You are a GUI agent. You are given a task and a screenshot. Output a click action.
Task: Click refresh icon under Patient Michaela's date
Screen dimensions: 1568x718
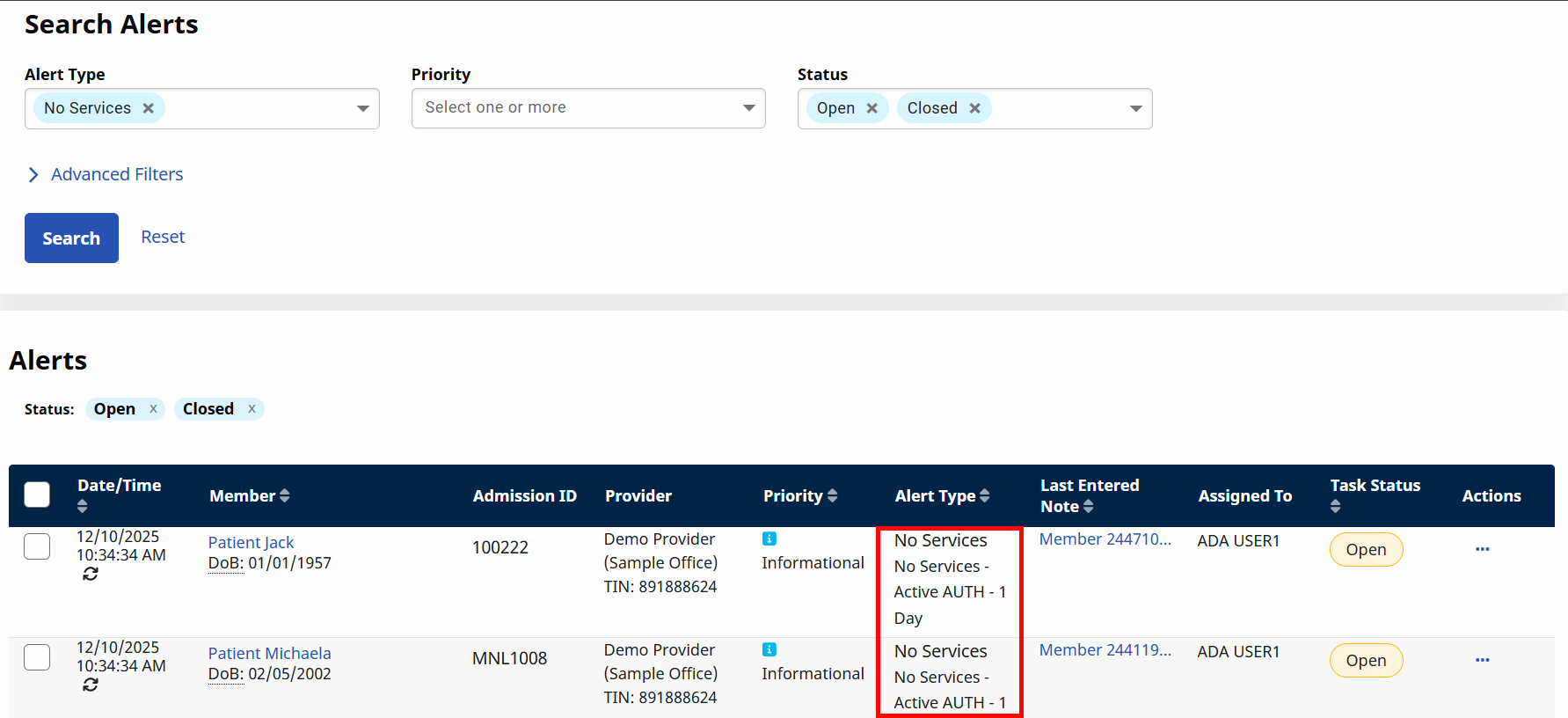coord(90,685)
